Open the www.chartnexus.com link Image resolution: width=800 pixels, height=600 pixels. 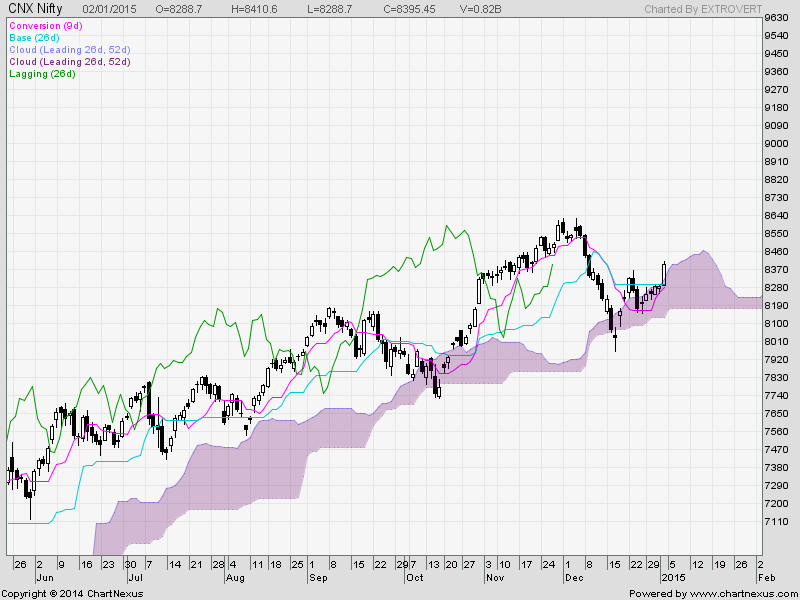point(742,593)
